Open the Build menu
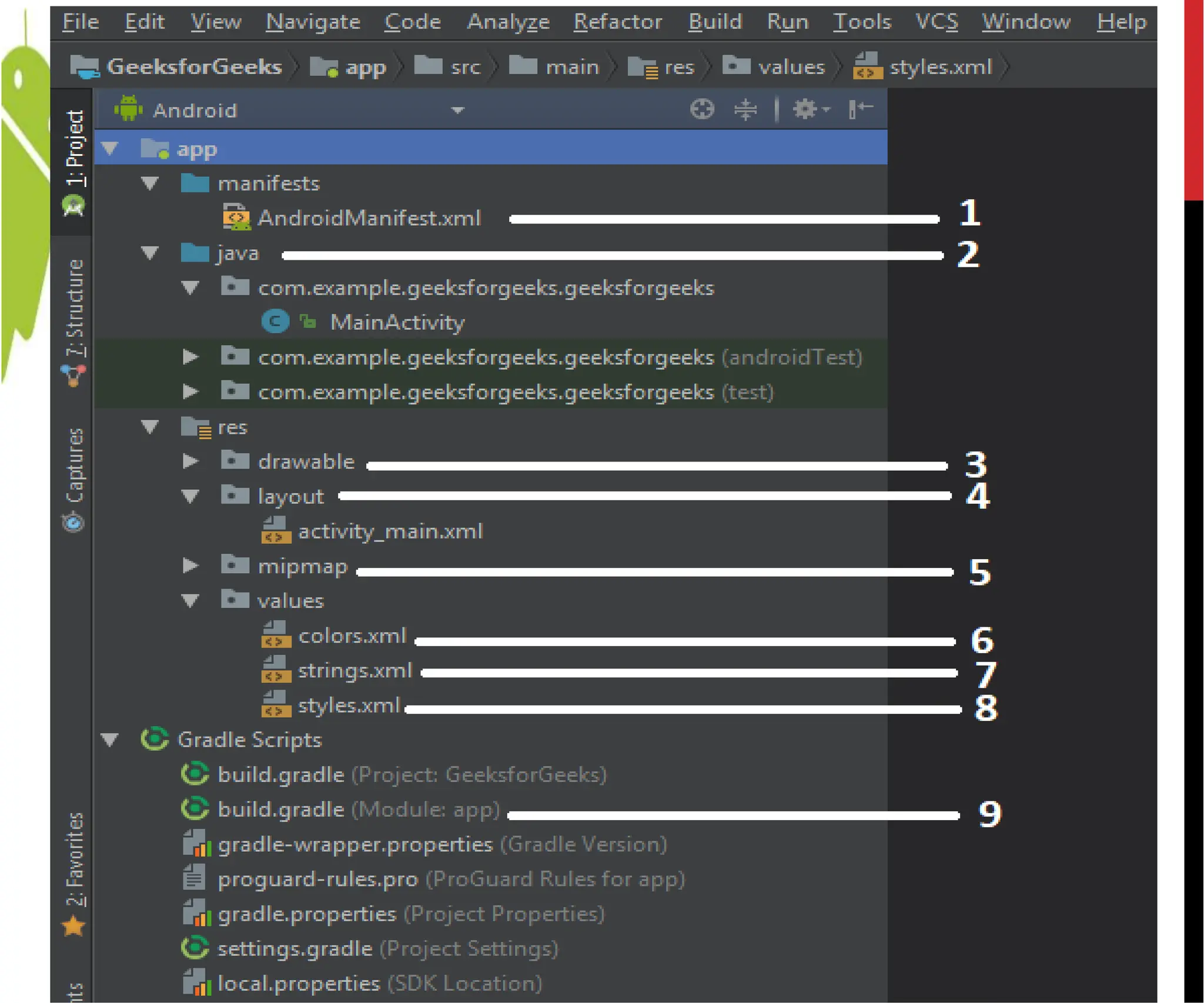The width and height of the screenshot is (1204, 1003). tap(715, 22)
